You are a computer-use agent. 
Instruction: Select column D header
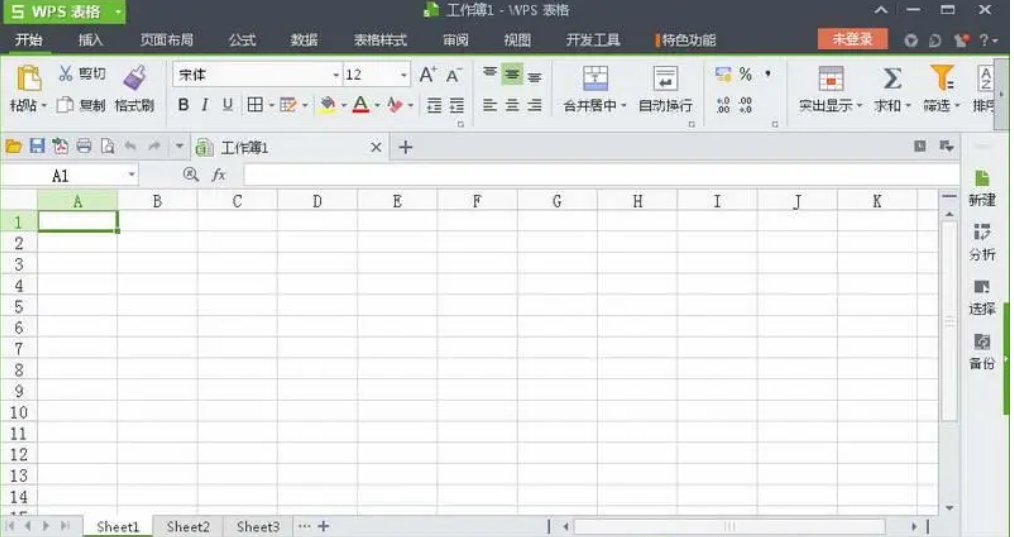tap(317, 201)
